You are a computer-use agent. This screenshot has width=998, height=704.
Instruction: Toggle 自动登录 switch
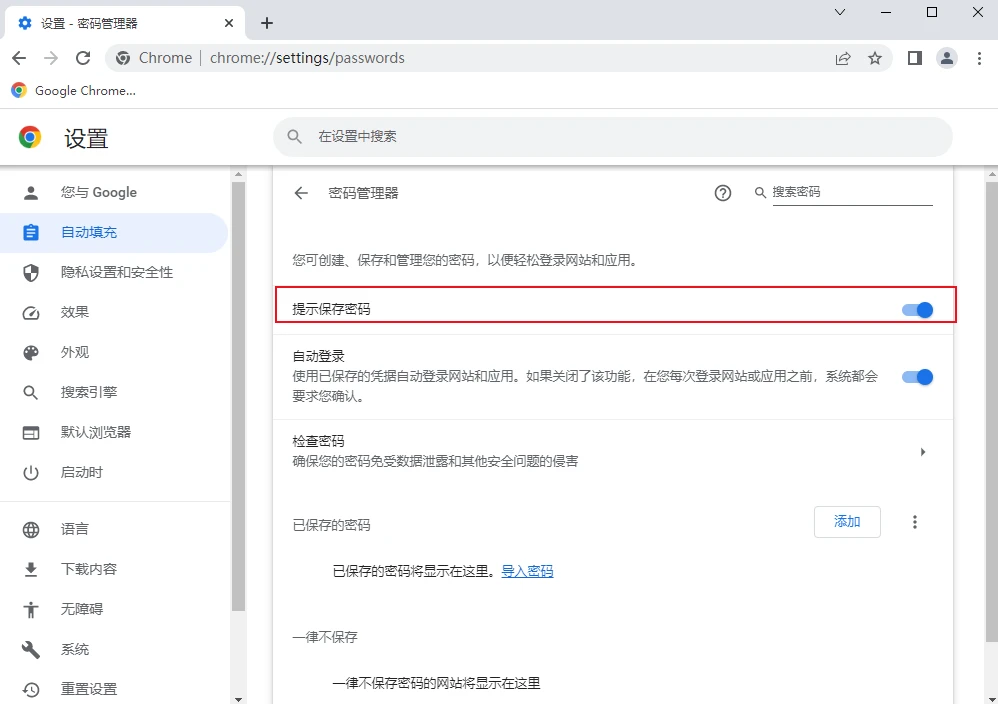click(917, 377)
